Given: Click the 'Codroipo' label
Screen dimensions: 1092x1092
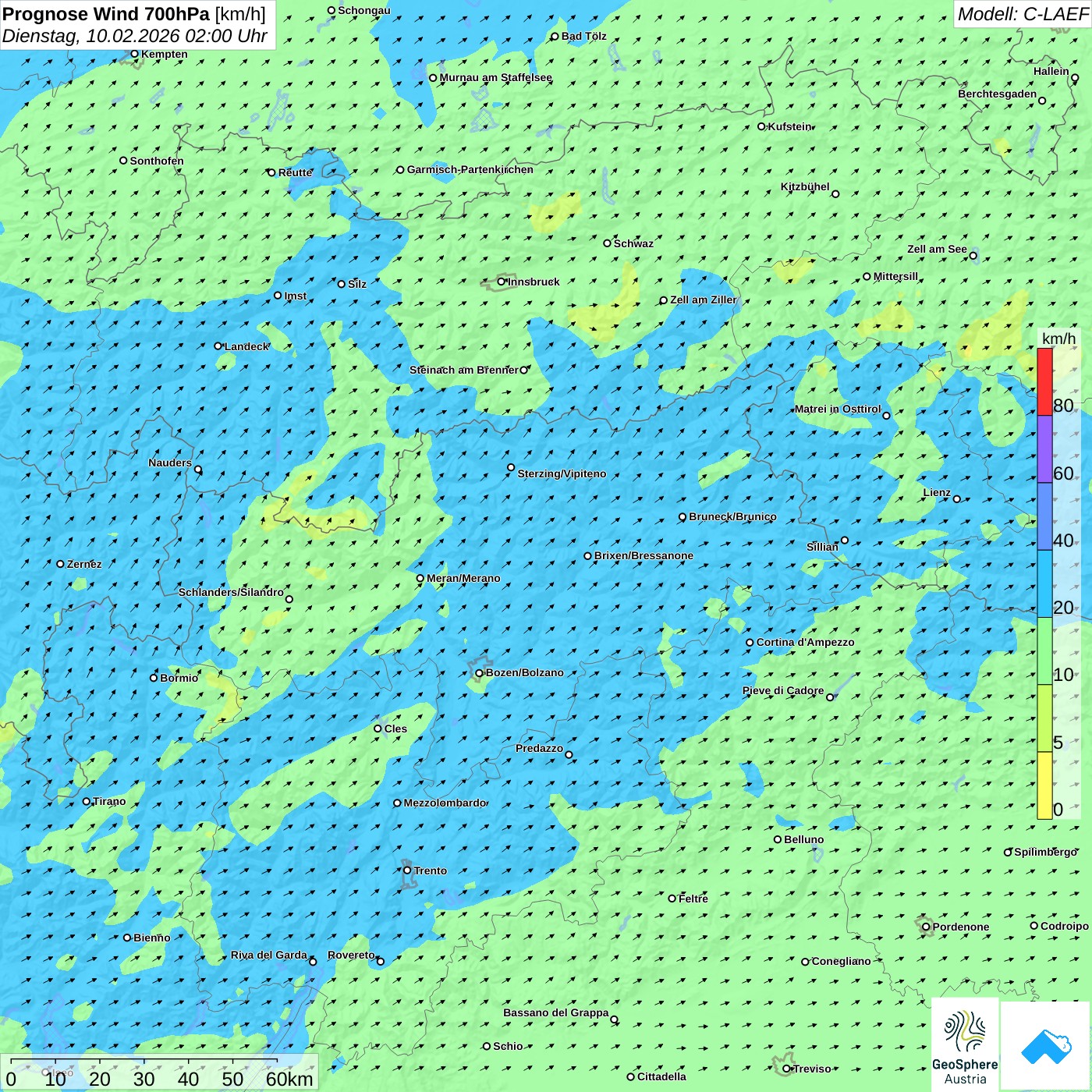Looking at the screenshot, I should click(x=1064, y=926).
